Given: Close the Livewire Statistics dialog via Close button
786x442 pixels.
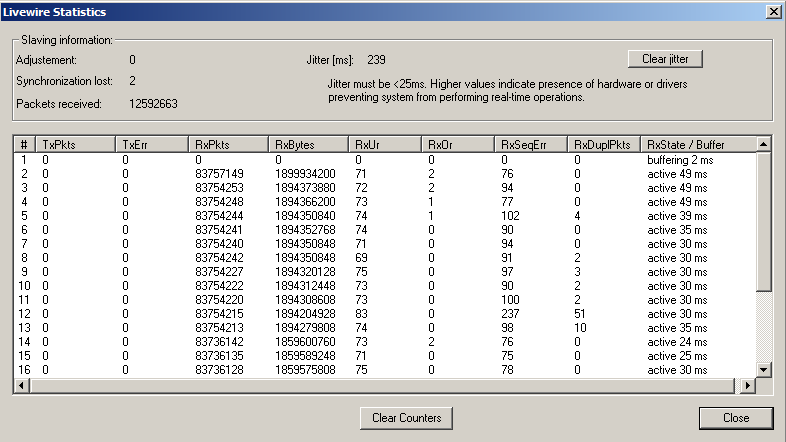Looking at the screenshot, I should pos(736,418).
